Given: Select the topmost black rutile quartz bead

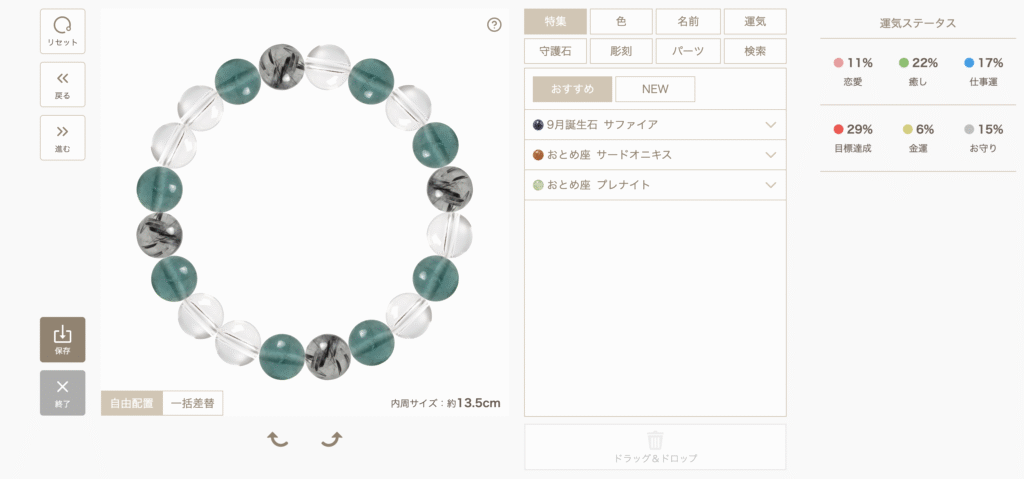Looking at the screenshot, I should [x=282, y=66].
